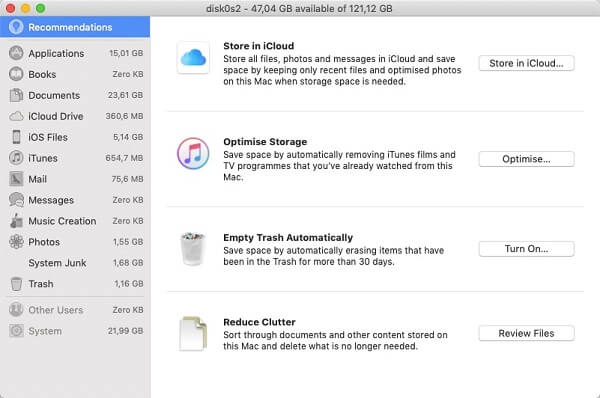
Task: Turn On Empty Trash Automatically
Action: (x=526, y=249)
